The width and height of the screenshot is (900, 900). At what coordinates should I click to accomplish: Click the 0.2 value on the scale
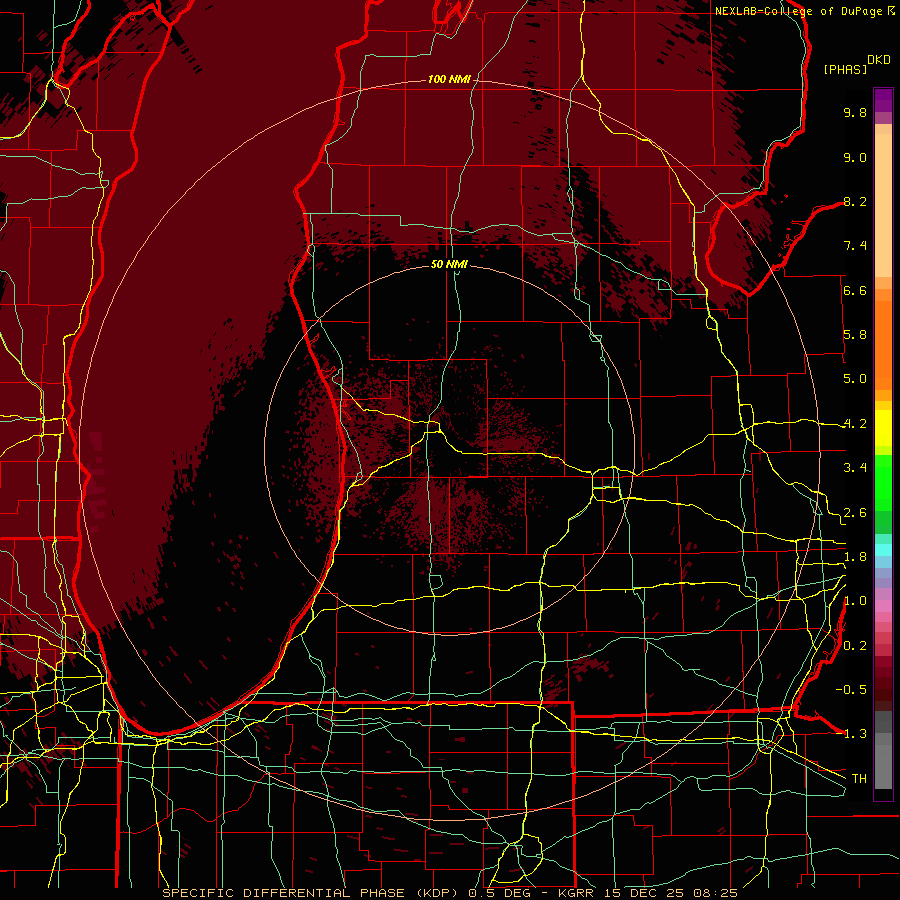(x=855, y=646)
